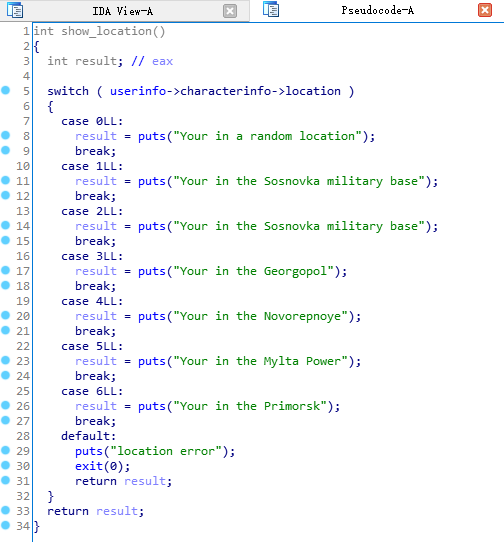Click "case 0LL:" label
Image resolution: width=504 pixels, height=542 pixels.
point(92,121)
